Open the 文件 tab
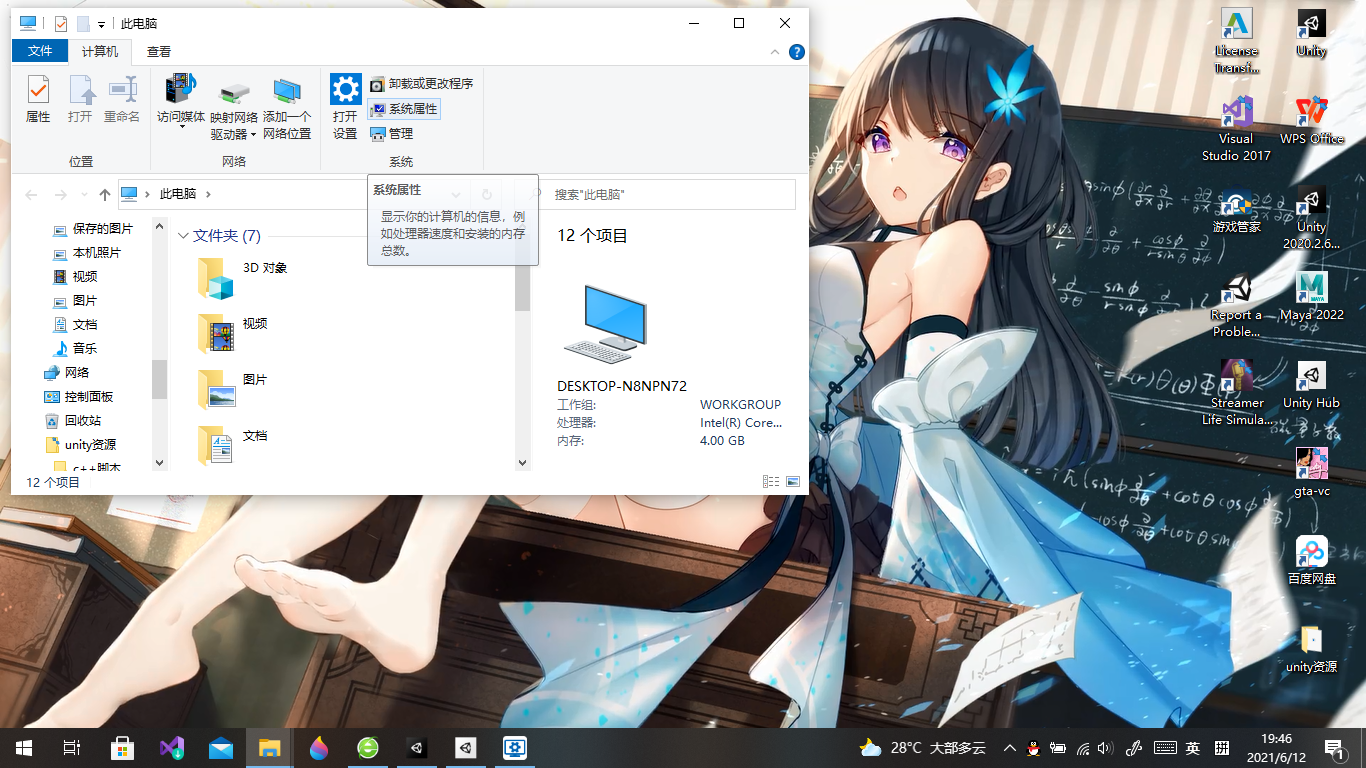The width and height of the screenshot is (1366, 768). 40,51
